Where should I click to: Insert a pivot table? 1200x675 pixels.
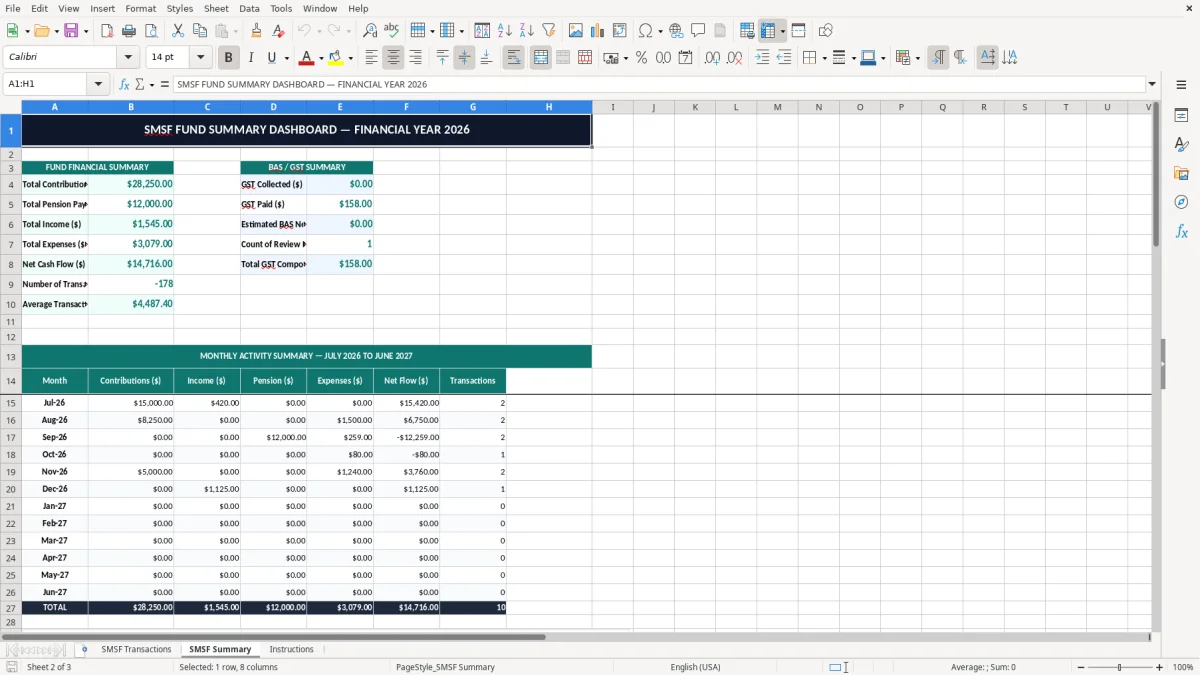pyautogui.click(x=620, y=31)
